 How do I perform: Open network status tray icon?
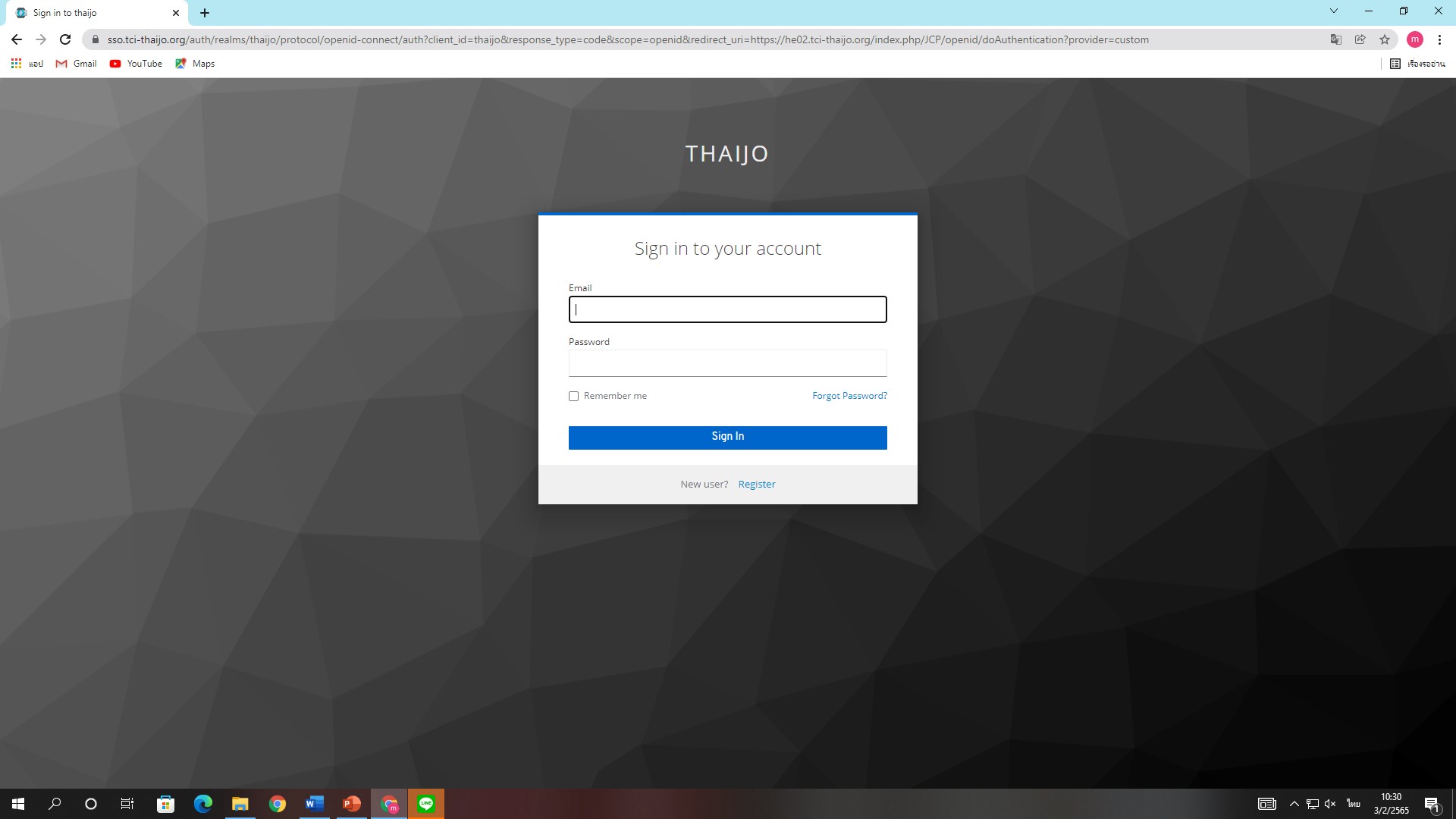point(1313,804)
